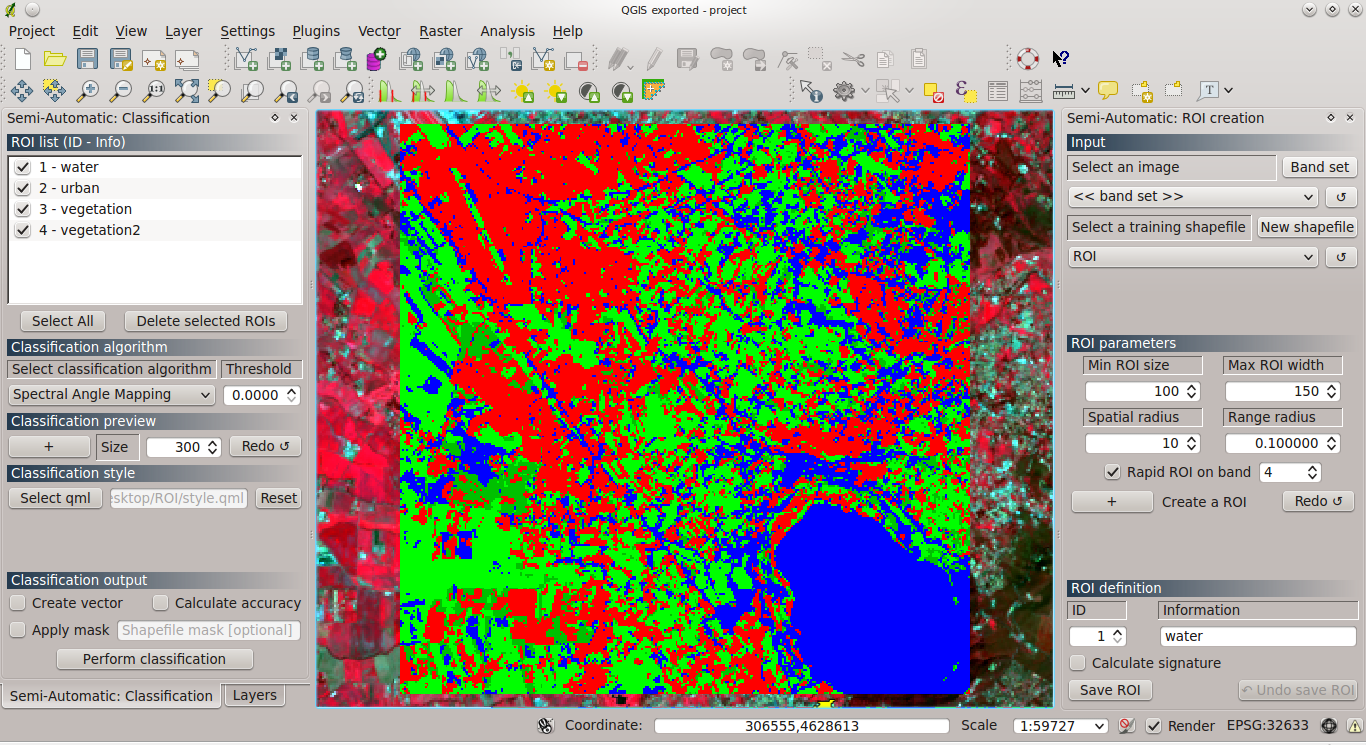The height and width of the screenshot is (745, 1366).
Task: Activate the Identify Features tool
Action: (x=810, y=90)
